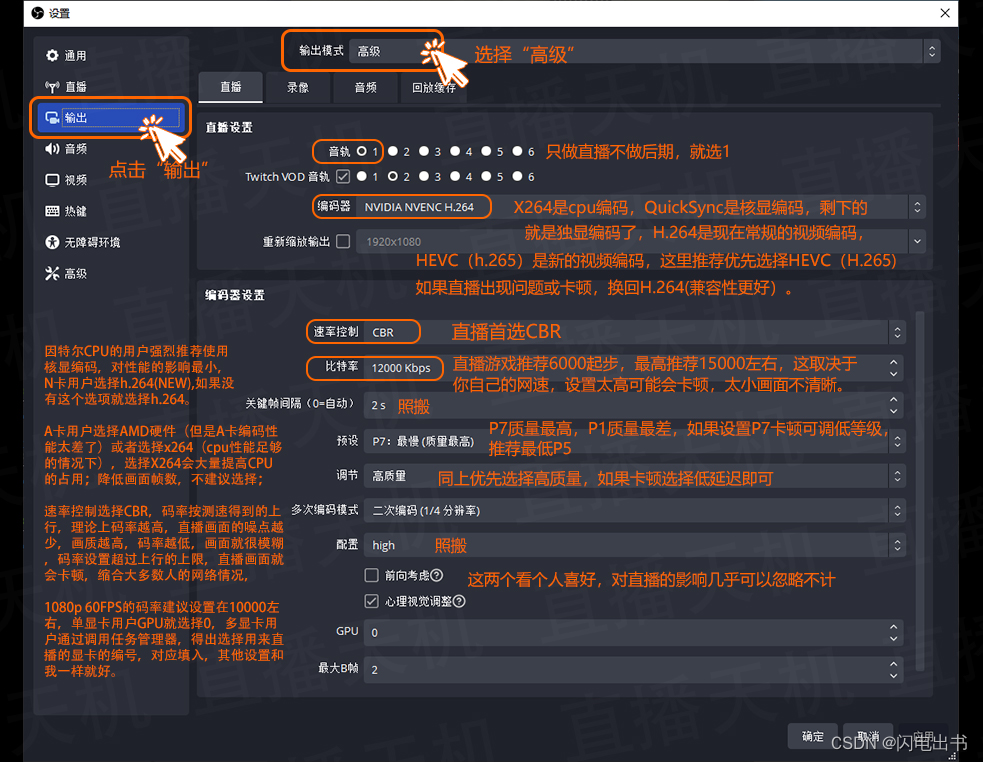Open the 编码器 NVIDIA NVENC H.264 dropdown
Image resolution: width=983 pixels, height=762 pixels.
click(x=641, y=207)
